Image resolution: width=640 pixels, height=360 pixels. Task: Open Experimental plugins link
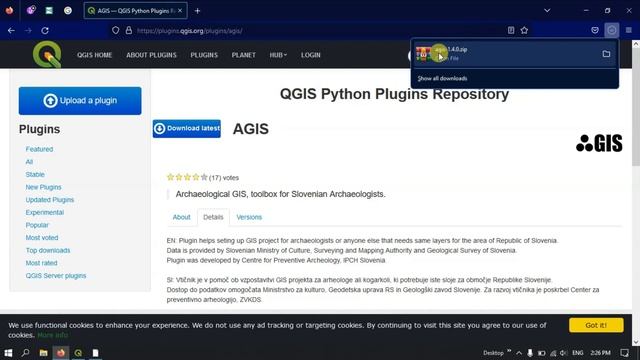(44, 213)
